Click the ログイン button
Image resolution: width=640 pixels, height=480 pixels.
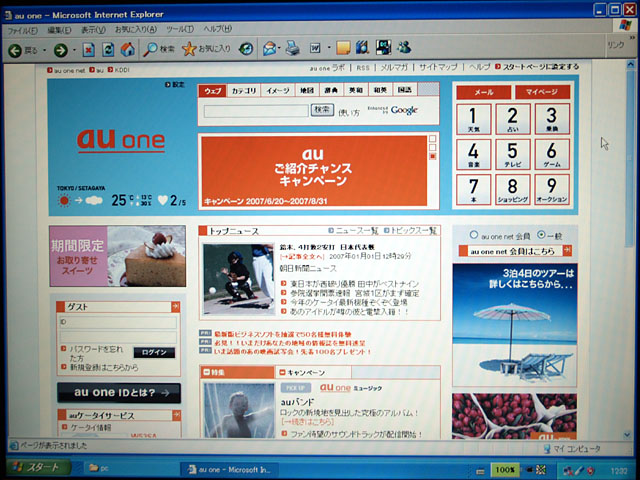pos(154,352)
